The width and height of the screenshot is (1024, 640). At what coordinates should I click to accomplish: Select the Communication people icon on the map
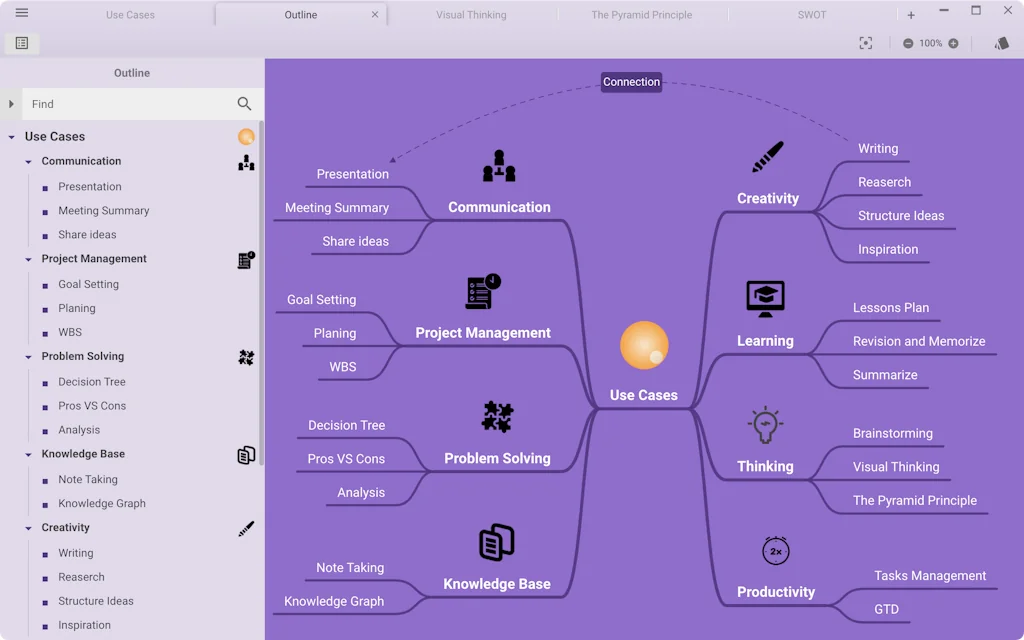(498, 167)
